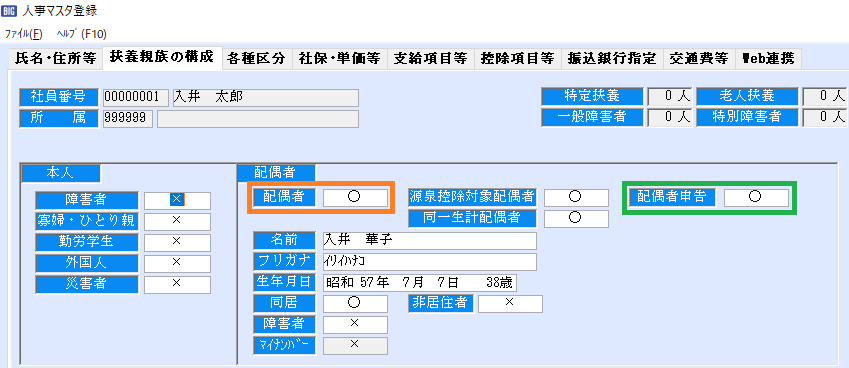This screenshot has height=368, width=849.
Task: Click the 社員番号 label
Action: (59, 97)
